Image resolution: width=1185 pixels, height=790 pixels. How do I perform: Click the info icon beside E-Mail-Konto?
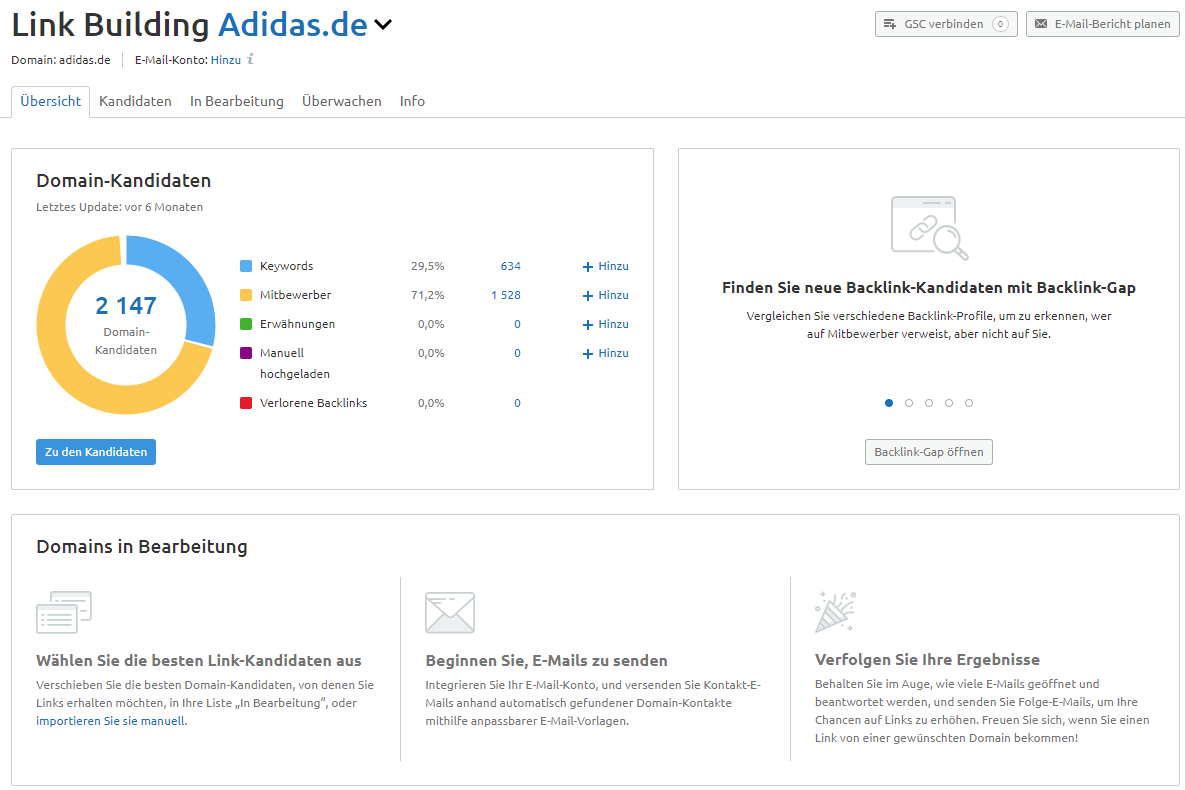tap(250, 59)
